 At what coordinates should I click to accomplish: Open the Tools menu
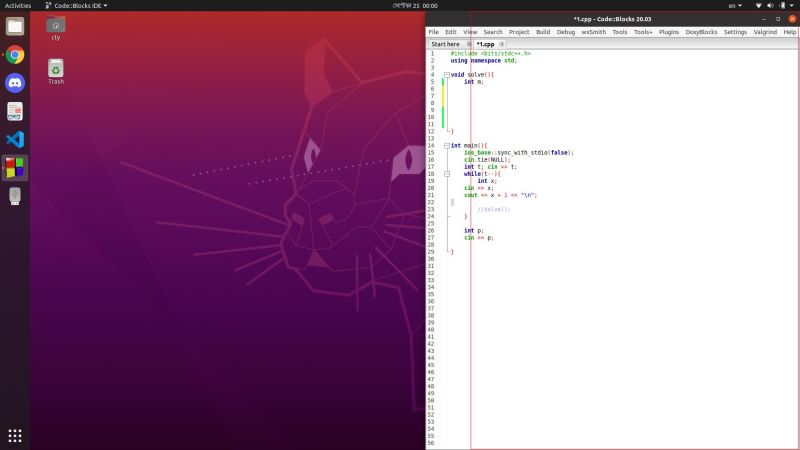[x=619, y=32]
